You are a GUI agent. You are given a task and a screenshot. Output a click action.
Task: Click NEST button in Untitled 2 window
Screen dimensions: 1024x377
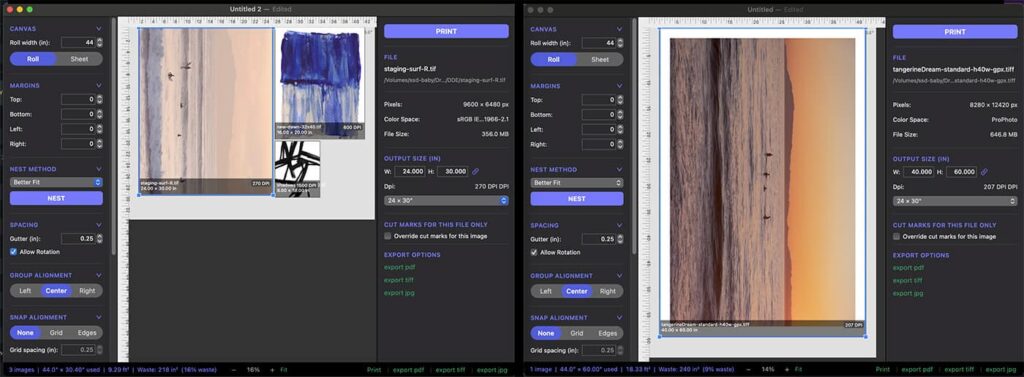tap(56, 198)
